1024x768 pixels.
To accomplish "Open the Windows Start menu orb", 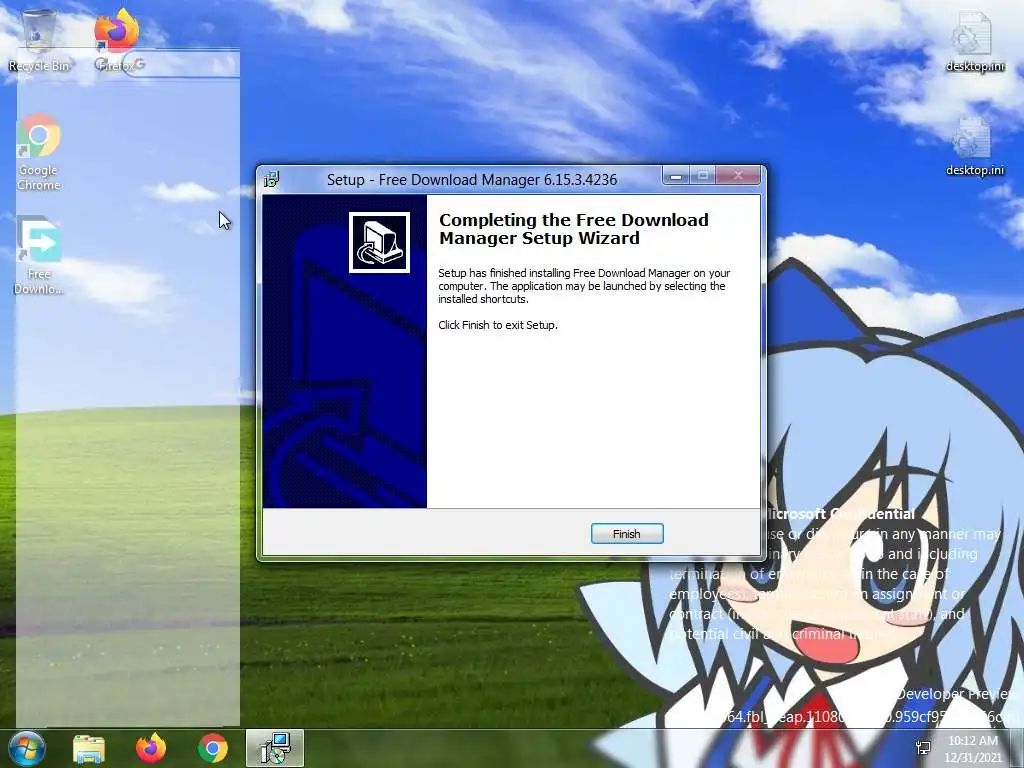I will (26, 748).
